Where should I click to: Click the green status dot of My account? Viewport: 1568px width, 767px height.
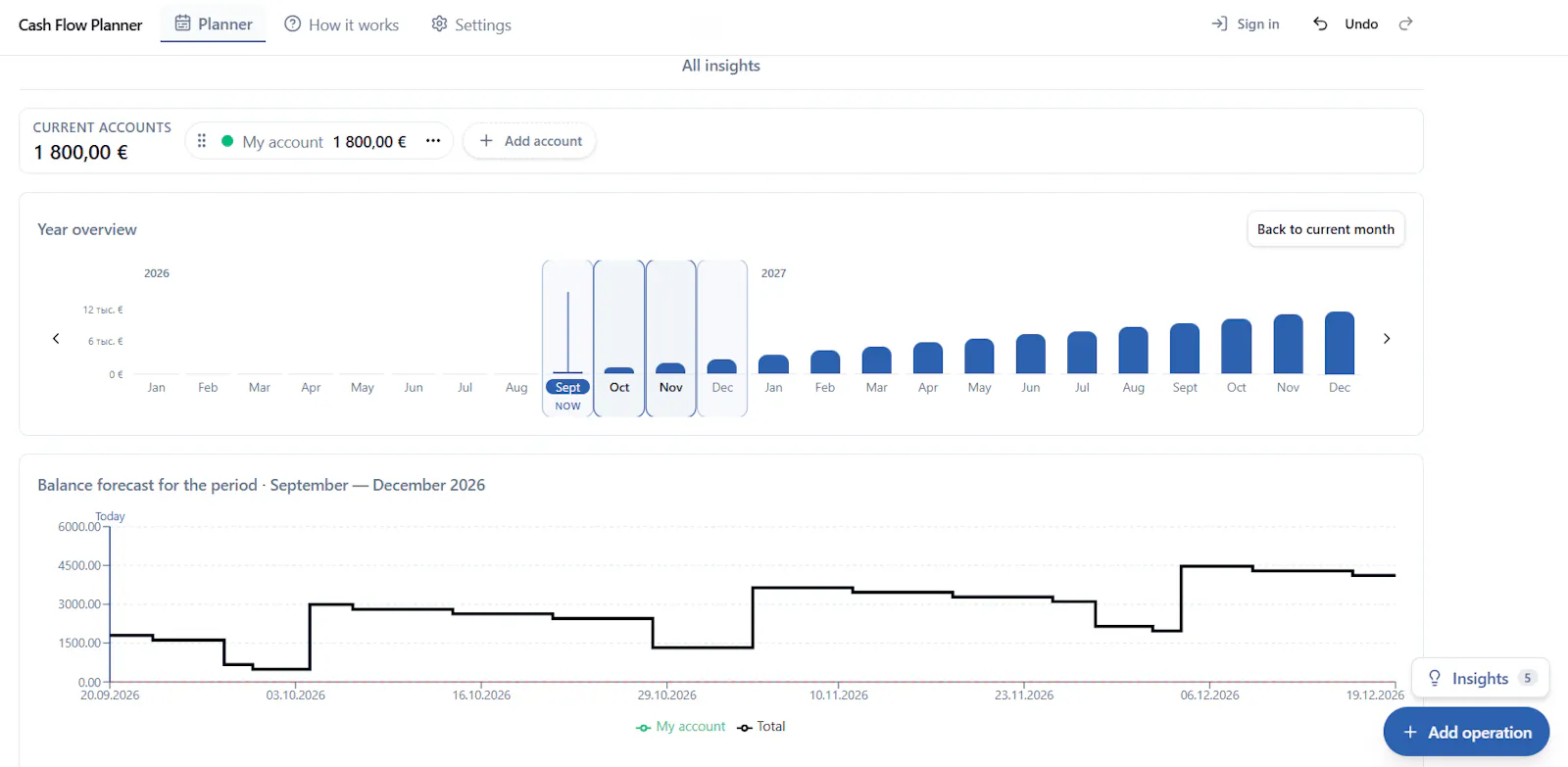[x=227, y=141]
